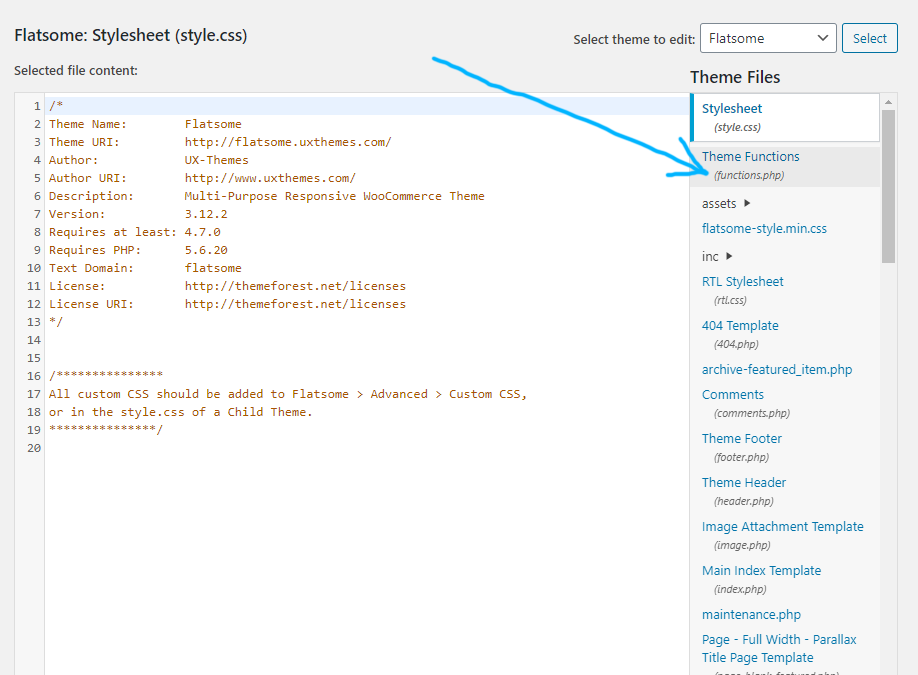Open flatsome-style.min.css file

(764, 229)
